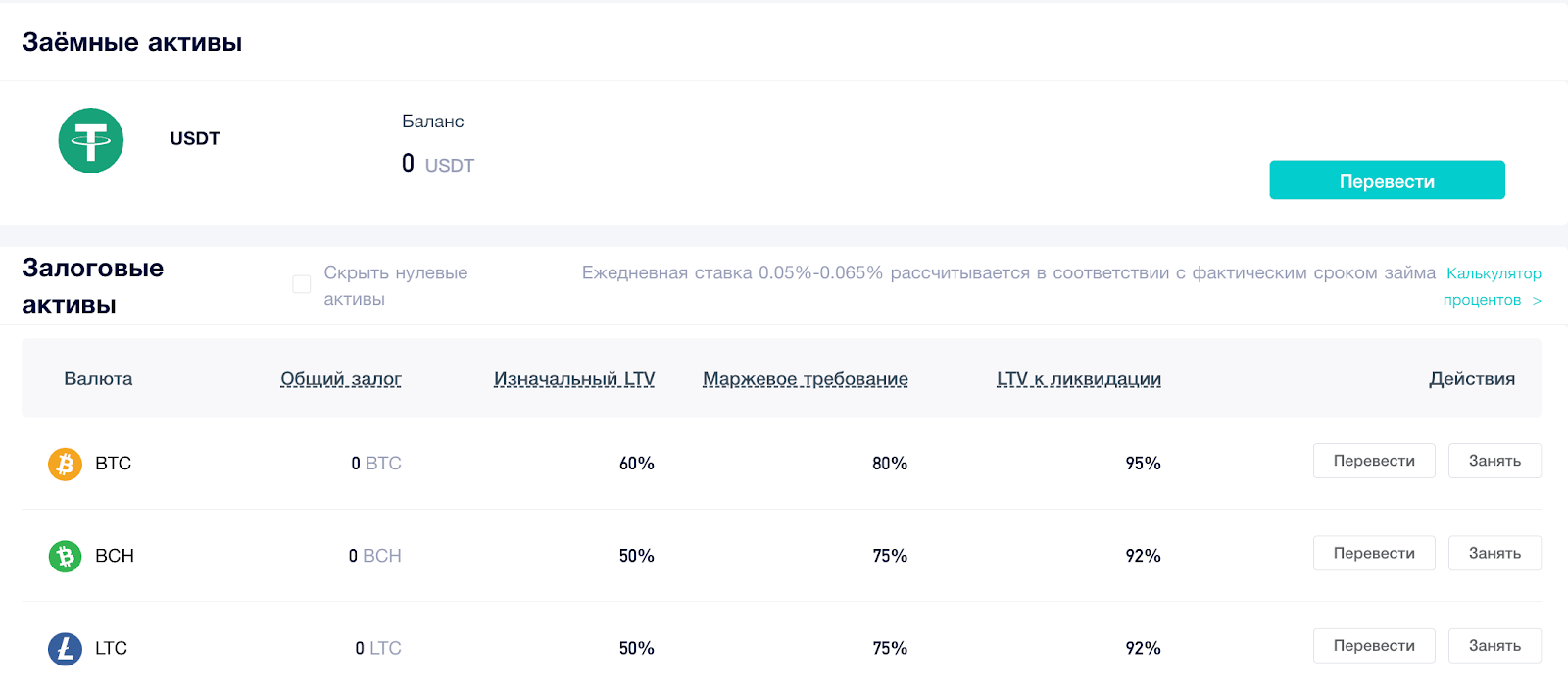Click borrow button in LTC row

[x=1494, y=645]
